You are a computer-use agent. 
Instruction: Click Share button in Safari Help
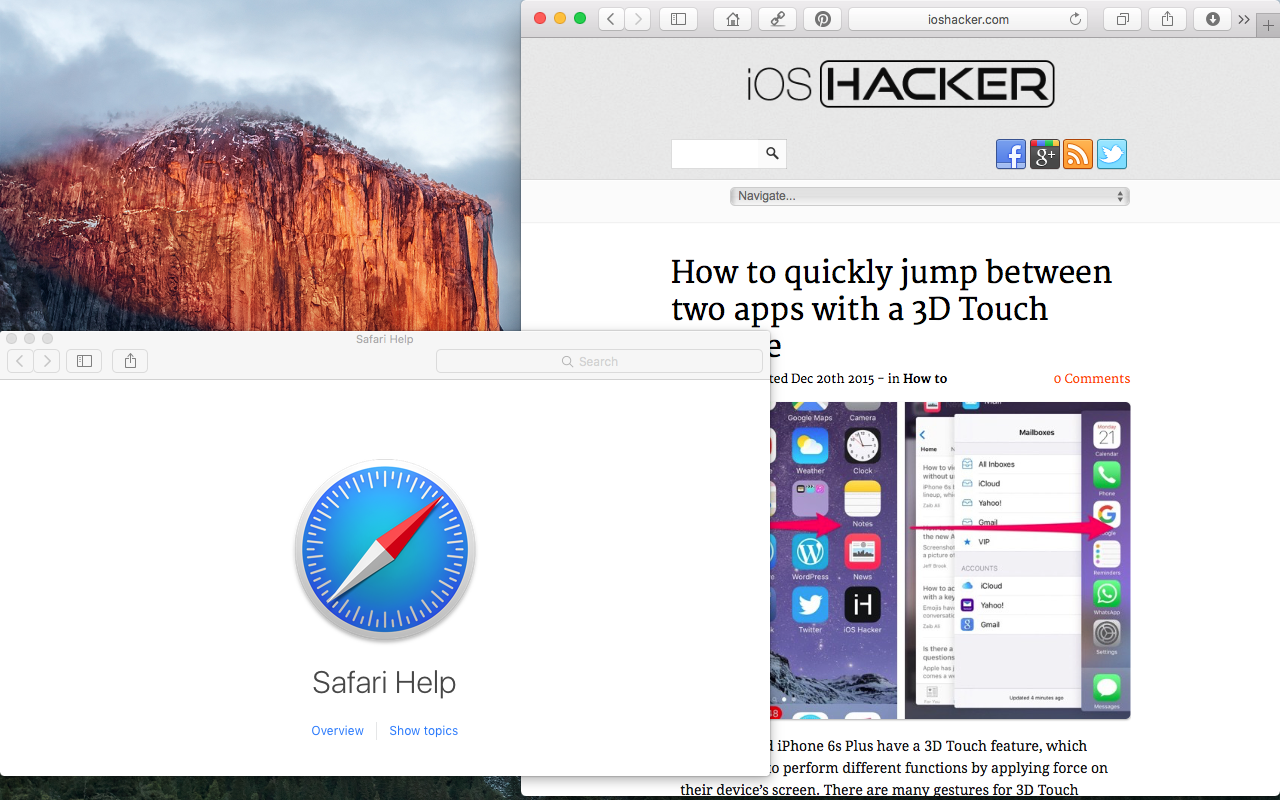[x=130, y=361]
